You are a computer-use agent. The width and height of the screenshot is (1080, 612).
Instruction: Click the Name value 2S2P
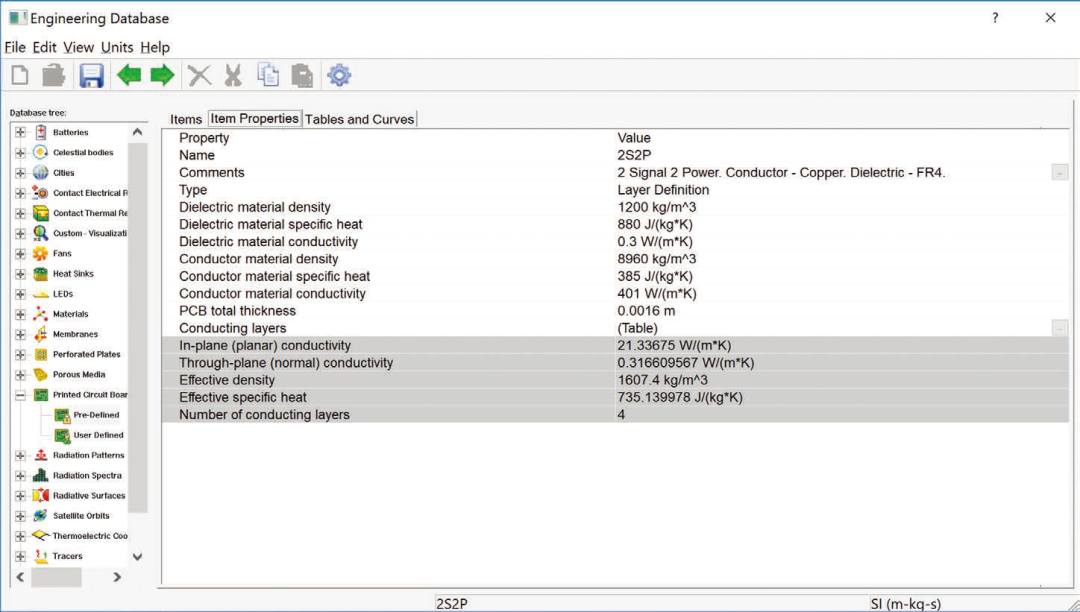click(x=634, y=156)
